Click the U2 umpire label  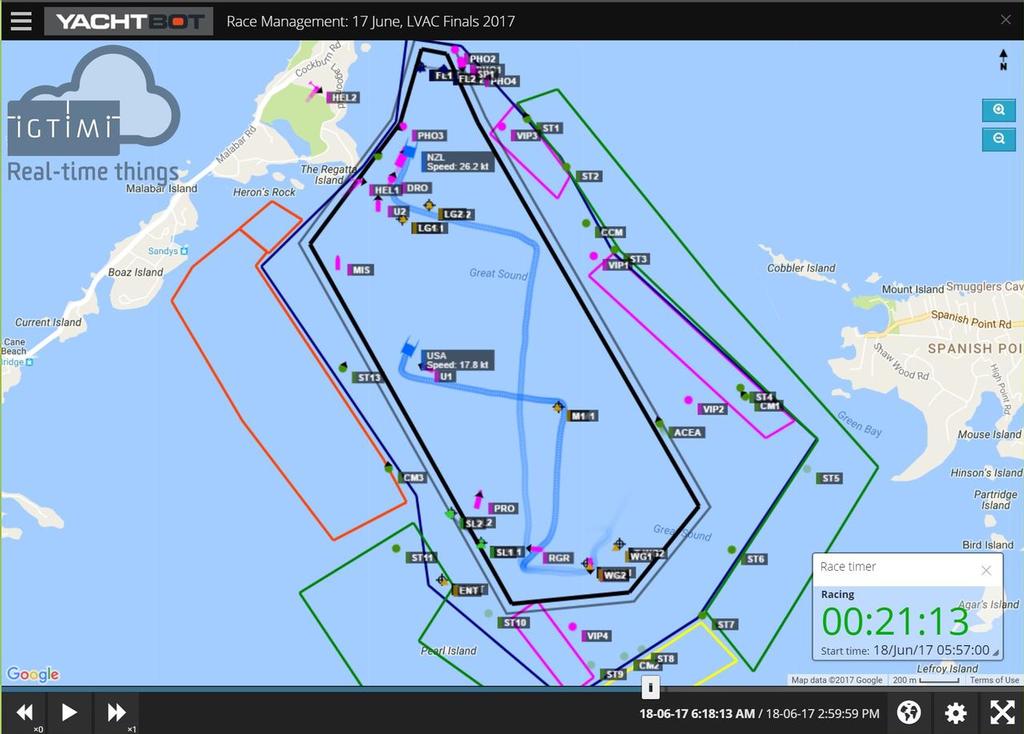click(399, 212)
